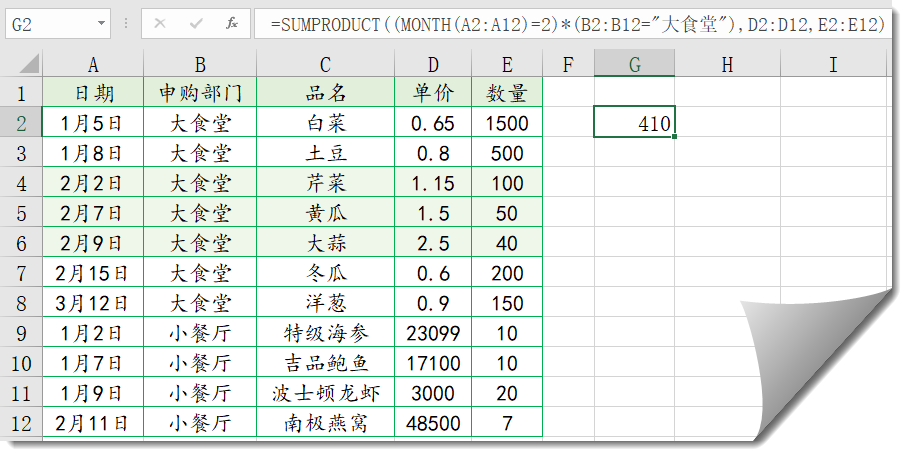The height and width of the screenshot is (456, 907).
Task: Select column G header
Action: (x=635, y=64)
